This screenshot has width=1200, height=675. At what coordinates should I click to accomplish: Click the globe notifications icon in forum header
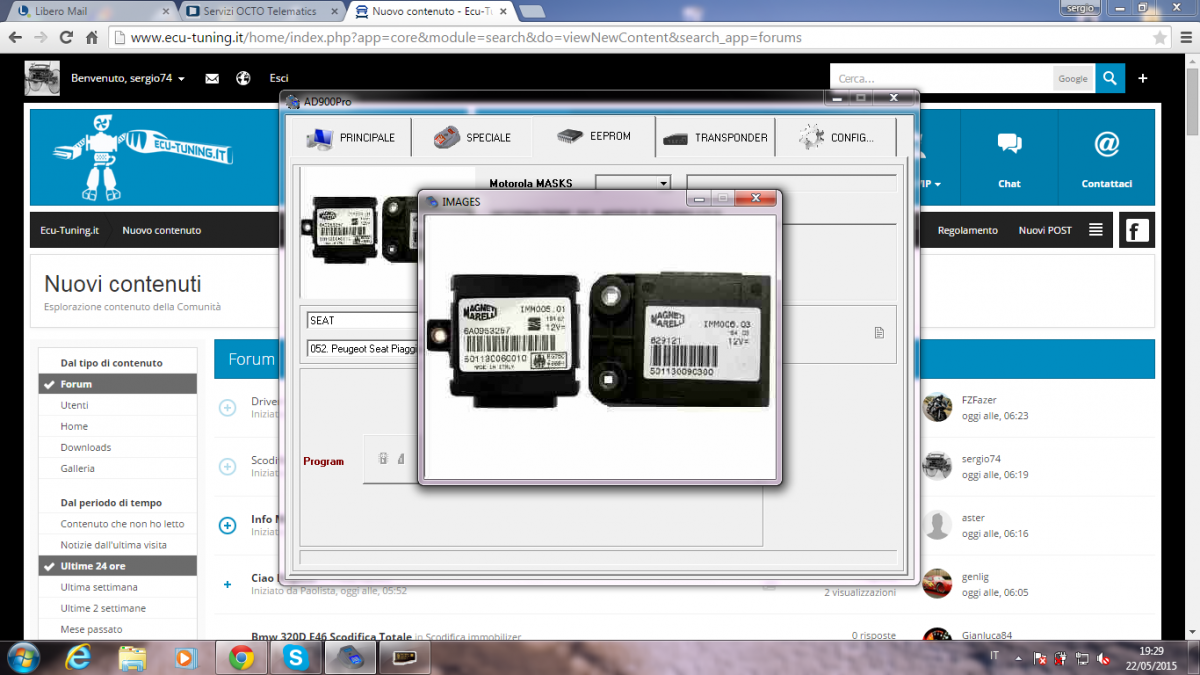pyautogui.click(x=243, y=78)
